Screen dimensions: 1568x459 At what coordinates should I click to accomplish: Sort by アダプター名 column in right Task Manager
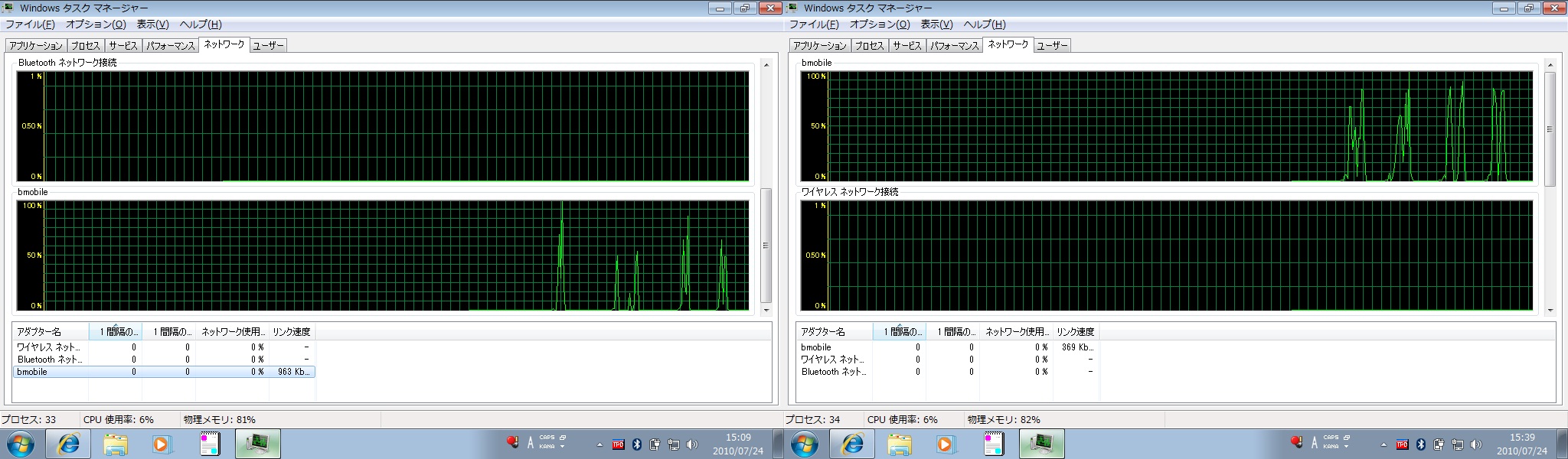coord(835,331)
